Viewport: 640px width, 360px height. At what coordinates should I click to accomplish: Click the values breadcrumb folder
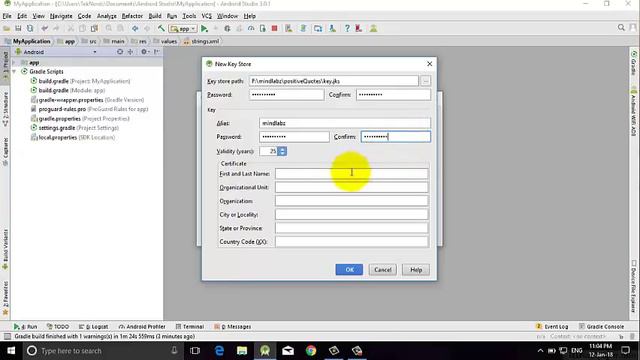coord(165,41)
